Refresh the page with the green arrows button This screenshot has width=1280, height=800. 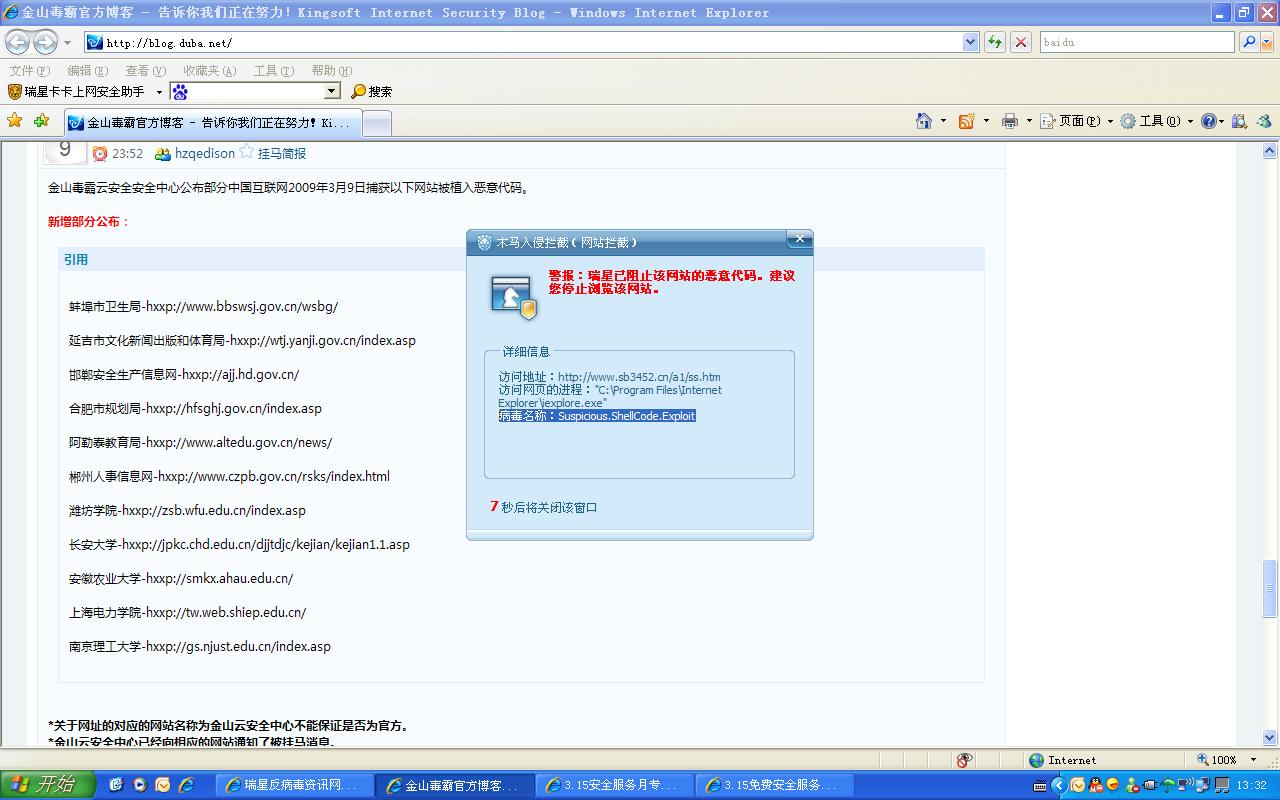click(x=995, y=42)
